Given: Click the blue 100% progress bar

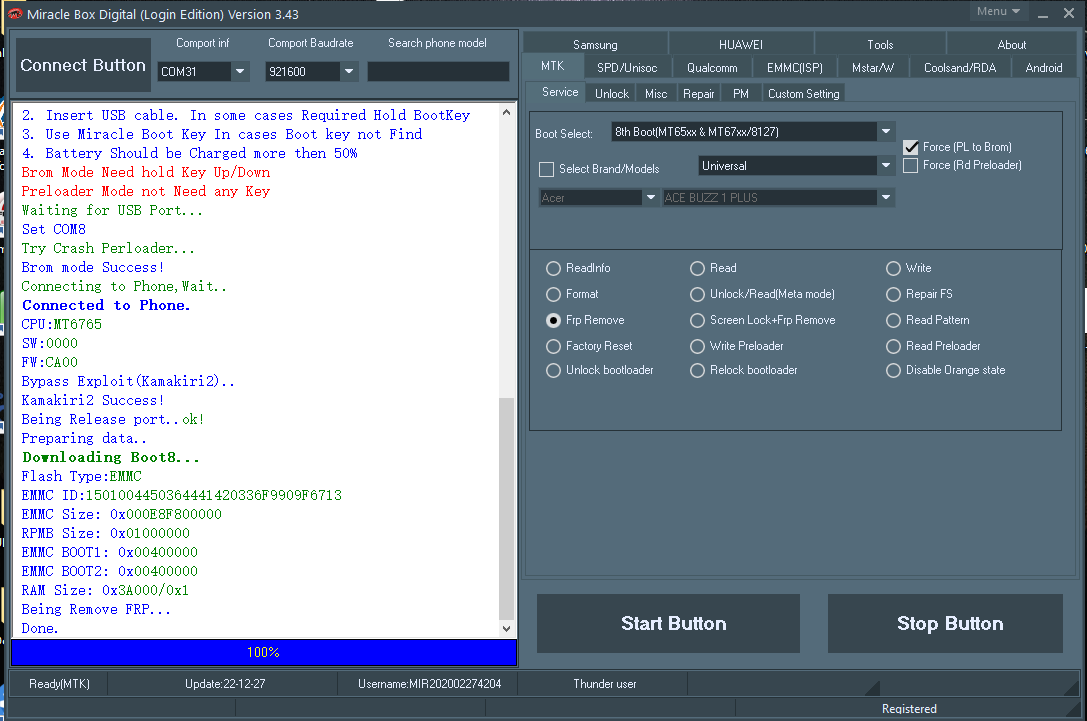Looking at the screenshot, I should [x=264, y=652].
